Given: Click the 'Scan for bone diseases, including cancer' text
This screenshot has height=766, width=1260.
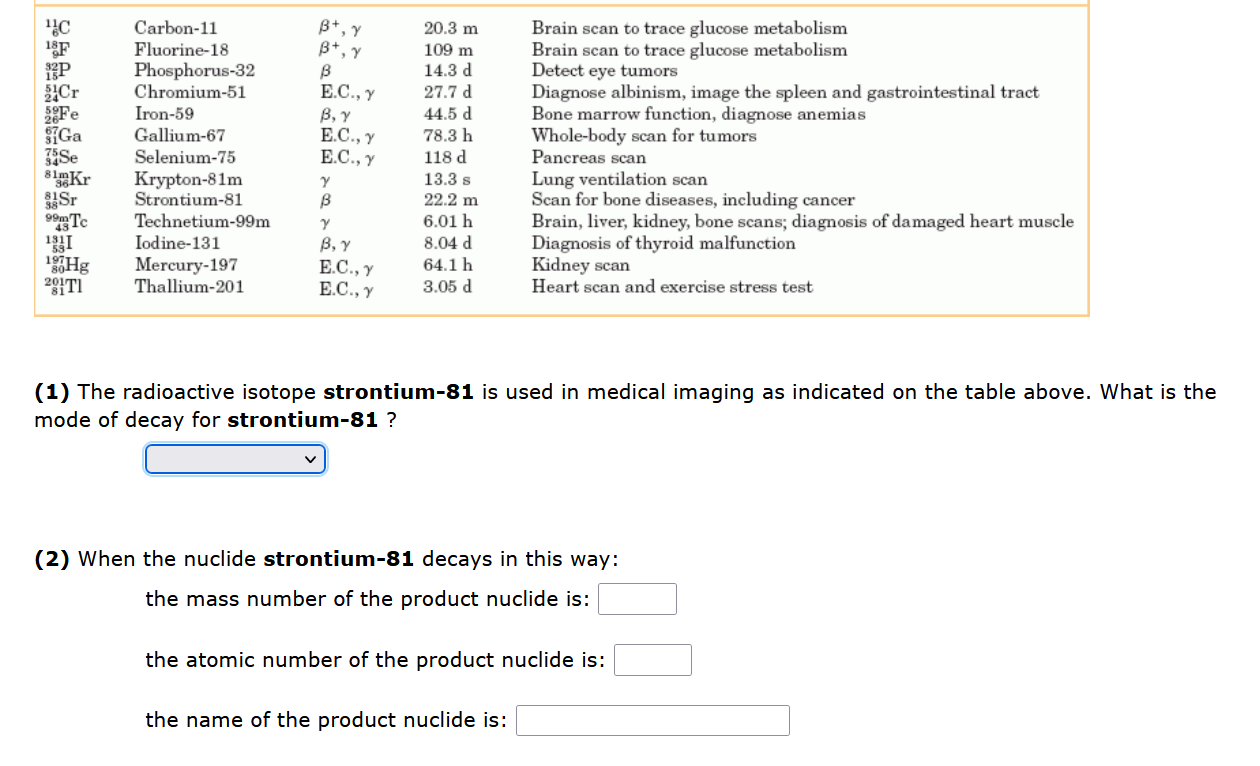Looking at the screenshot, I should 693,200.
